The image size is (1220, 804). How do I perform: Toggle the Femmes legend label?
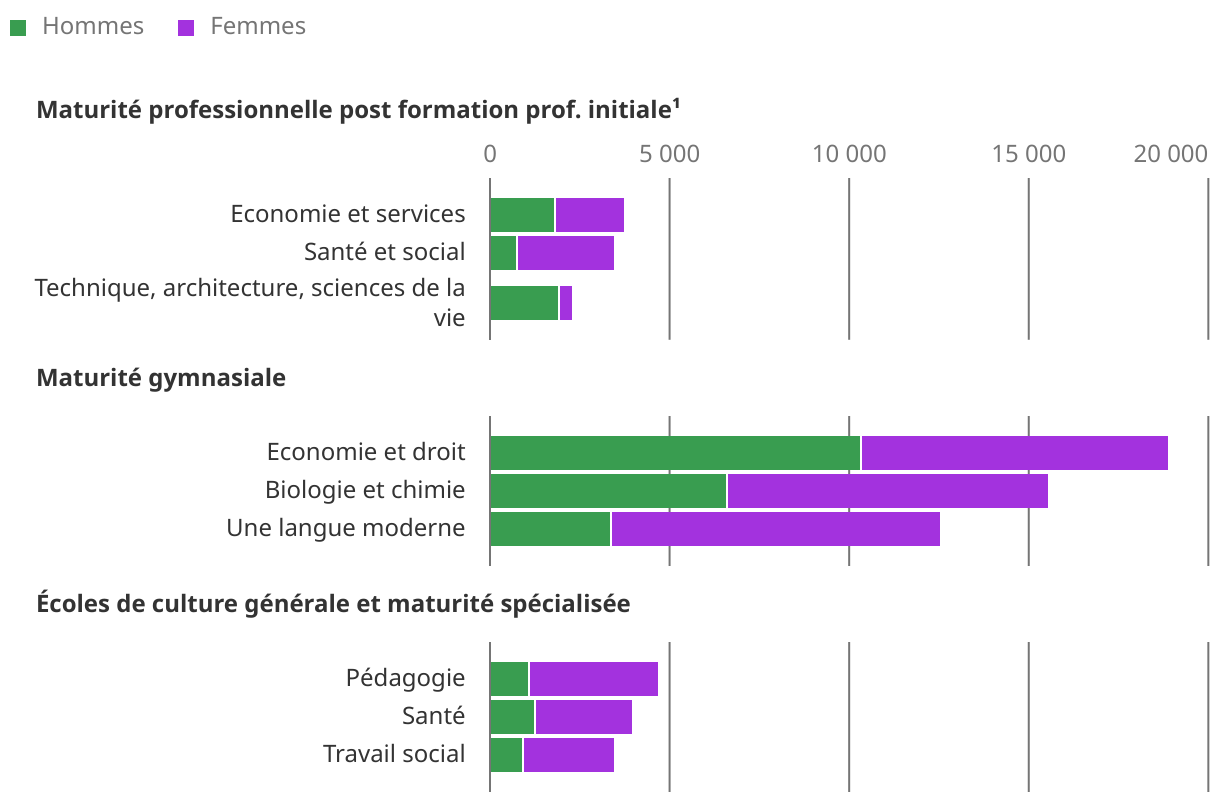coord(258,26)
